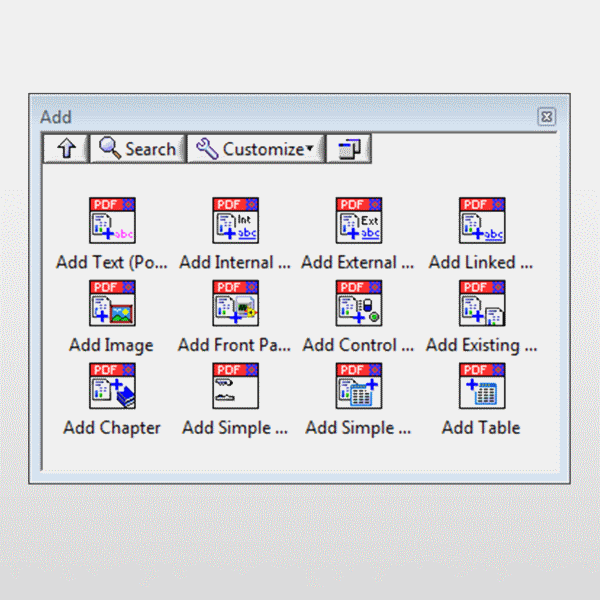Select the second Add Simple icon with table
Image resolution: width=600 pixels, height=600 pixels.
click(x=359, y=386)
